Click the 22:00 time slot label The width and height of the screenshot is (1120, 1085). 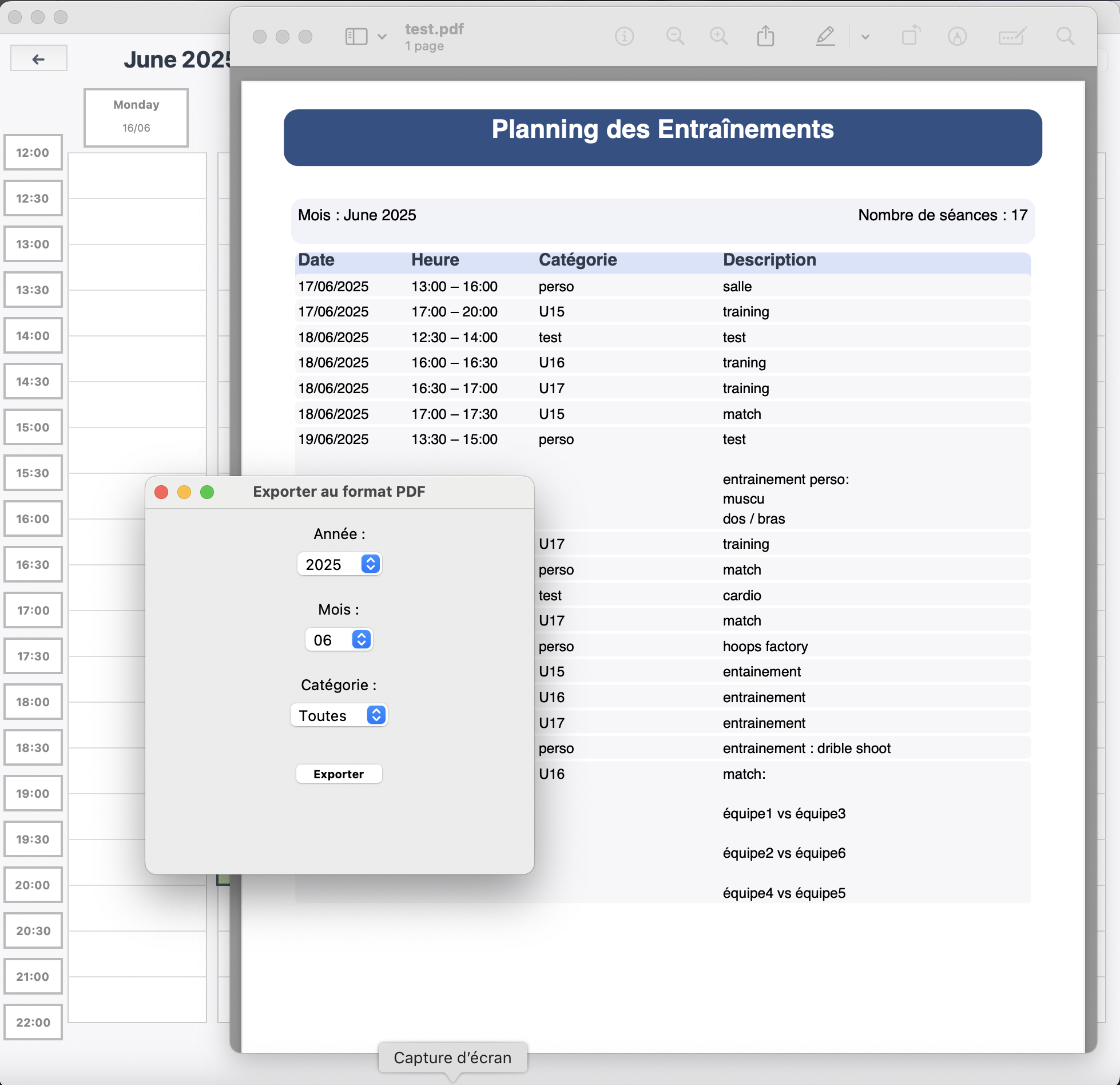[x=33, y=1022]
